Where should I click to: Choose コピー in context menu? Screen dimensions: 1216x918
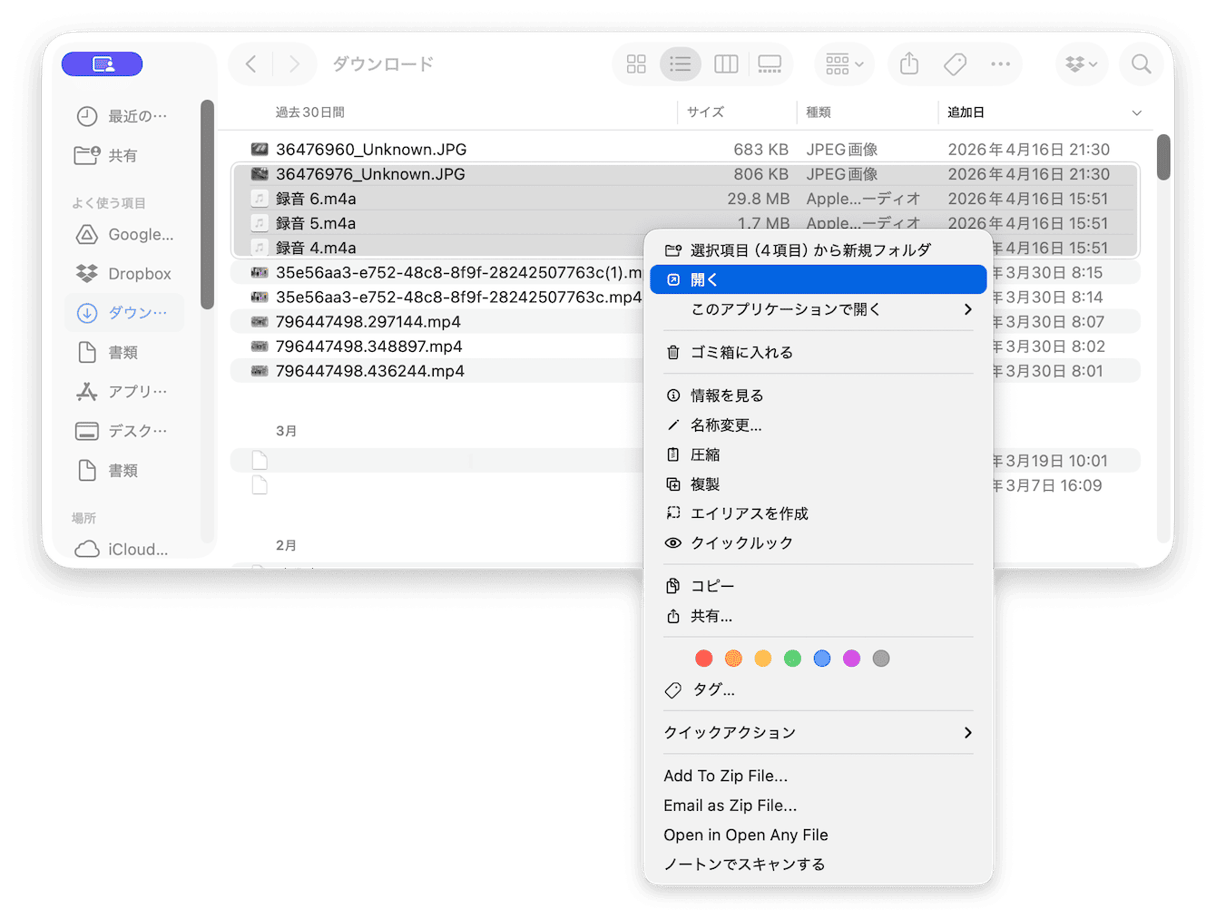tap(818, 586)
